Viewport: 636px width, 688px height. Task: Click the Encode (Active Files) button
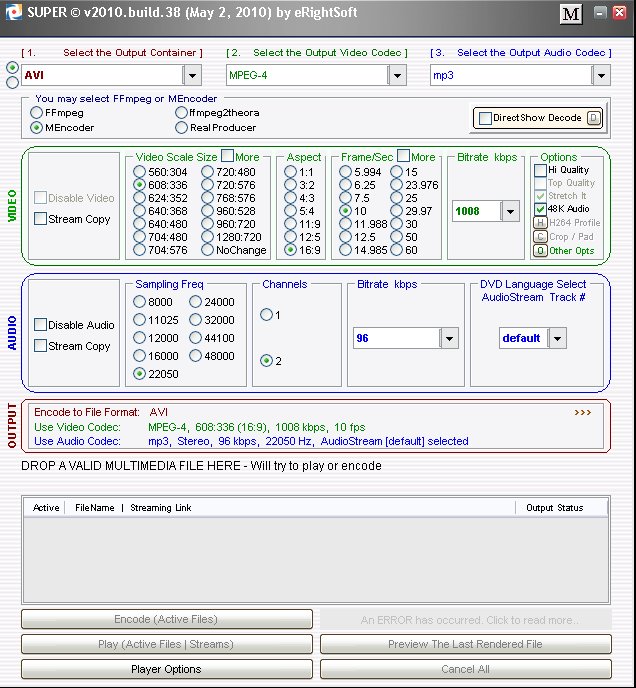click(167, 619)
